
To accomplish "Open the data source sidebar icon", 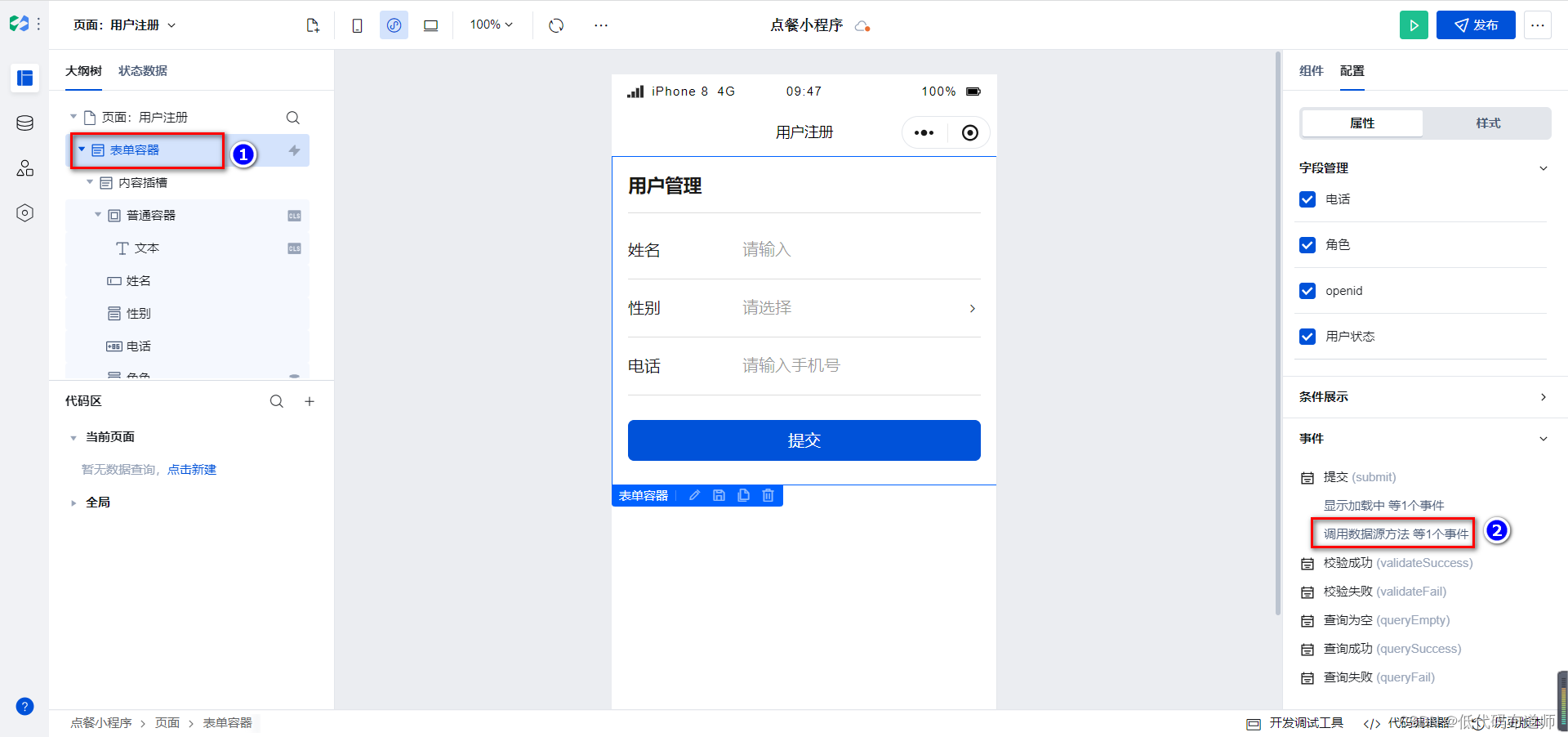I will click(25, 123).
